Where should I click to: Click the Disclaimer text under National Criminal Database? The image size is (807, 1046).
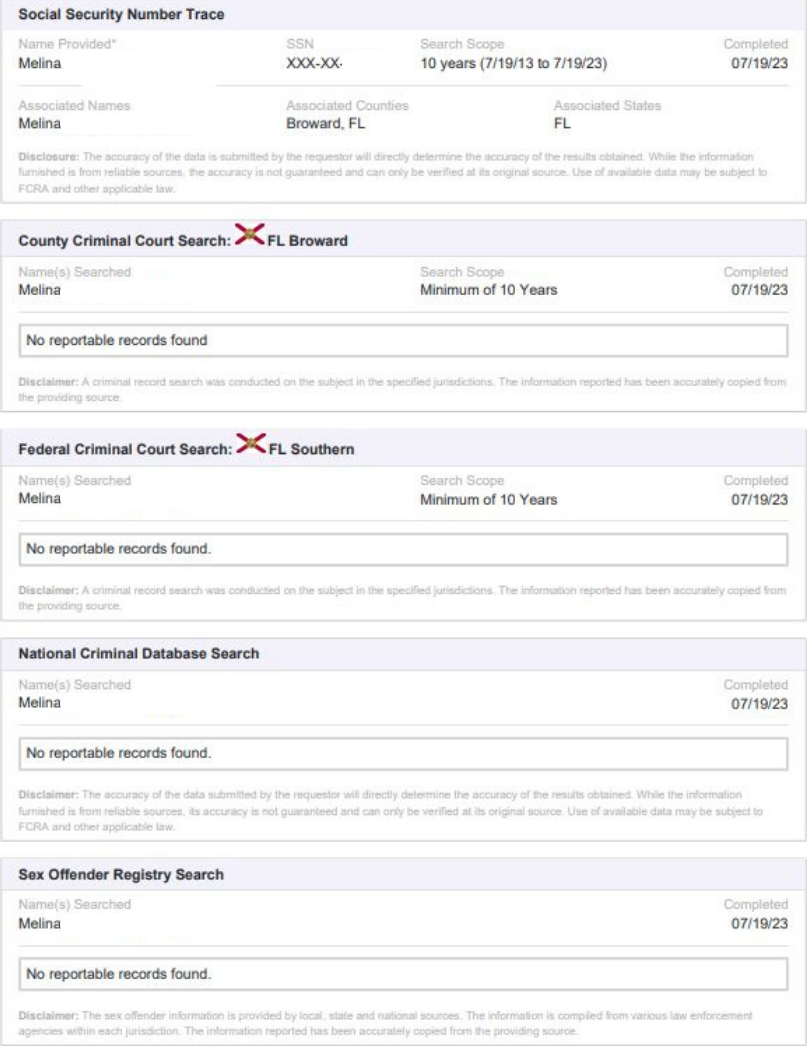pyautogui.click(x=391, y=811)
